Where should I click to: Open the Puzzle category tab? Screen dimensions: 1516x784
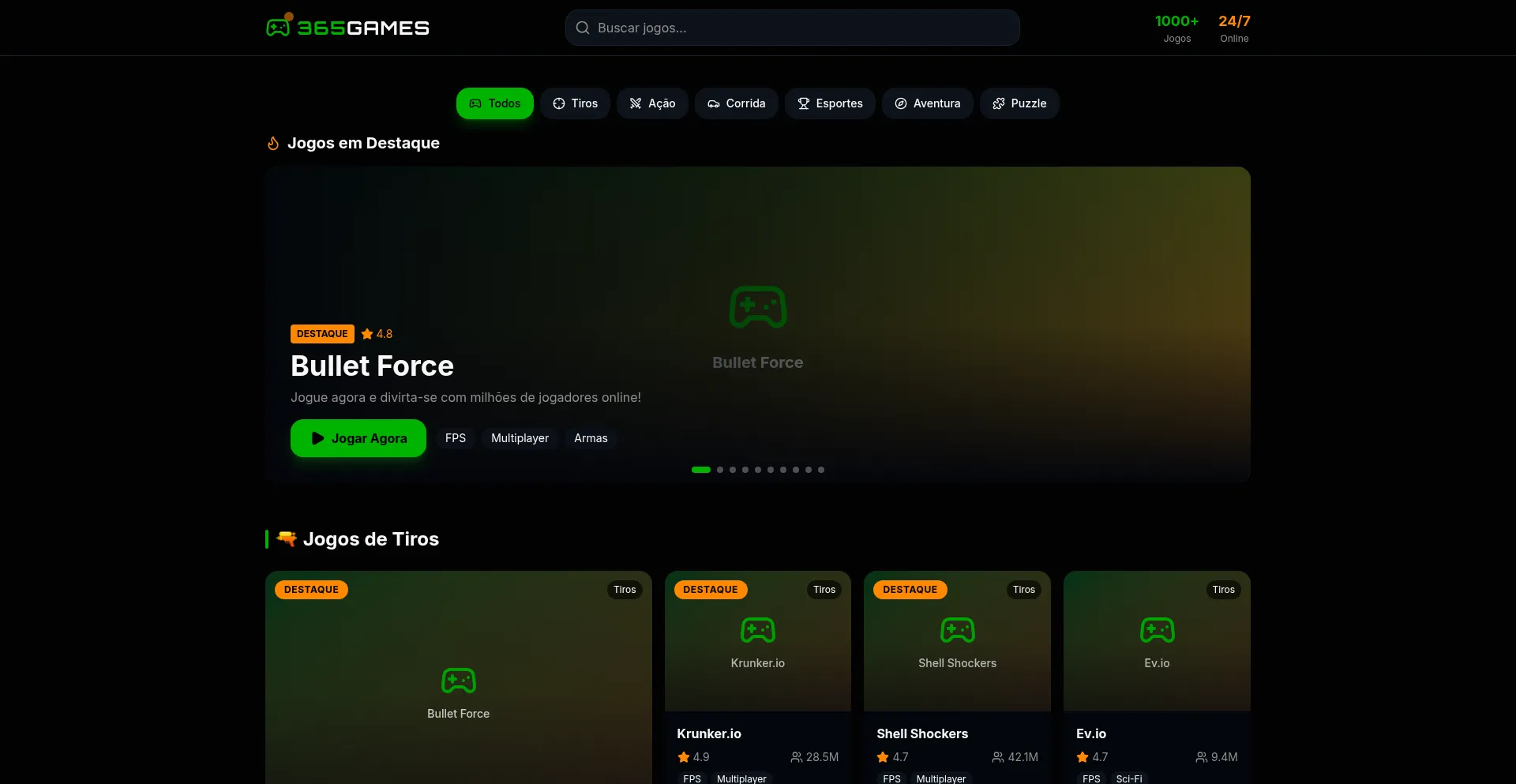(x=1019, y=103)
